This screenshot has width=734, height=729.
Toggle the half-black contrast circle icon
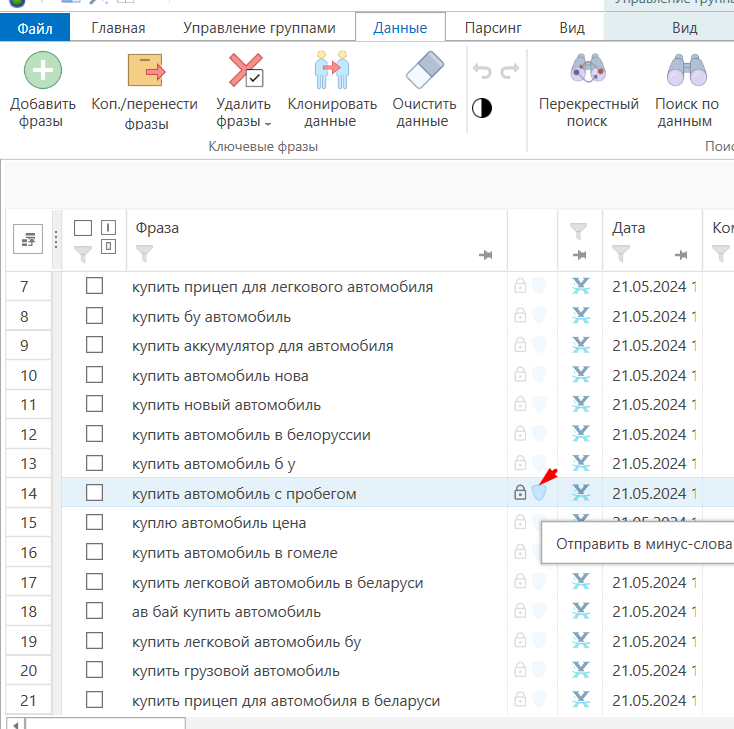[482, 108]
